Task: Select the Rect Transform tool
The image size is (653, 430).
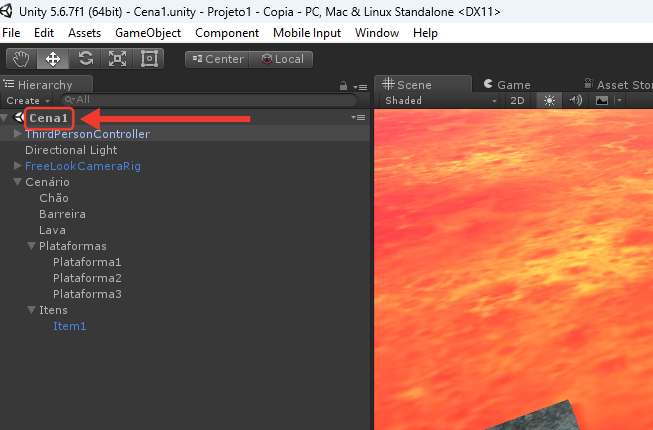Action: (149, 59)
